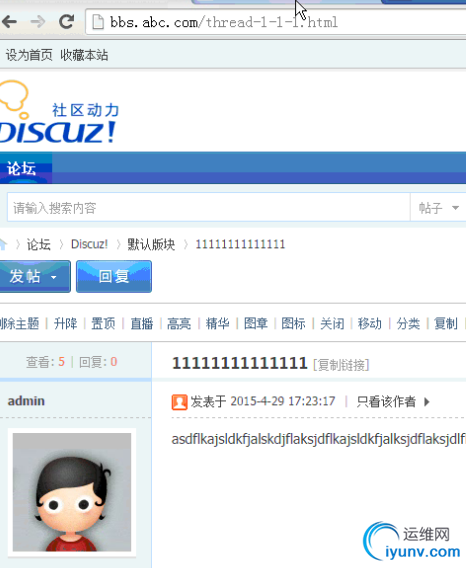Click 设为首页 link
466x568 pixels.
pos(29,55)
